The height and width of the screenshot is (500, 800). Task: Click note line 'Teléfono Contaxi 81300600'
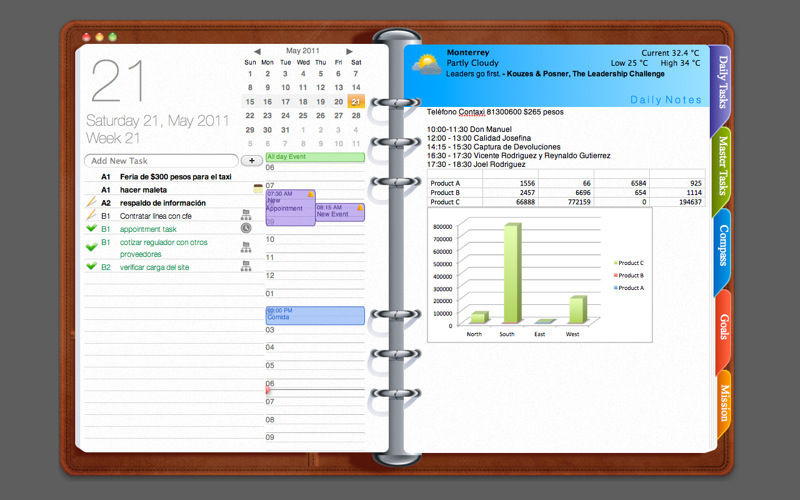(495, 112)
